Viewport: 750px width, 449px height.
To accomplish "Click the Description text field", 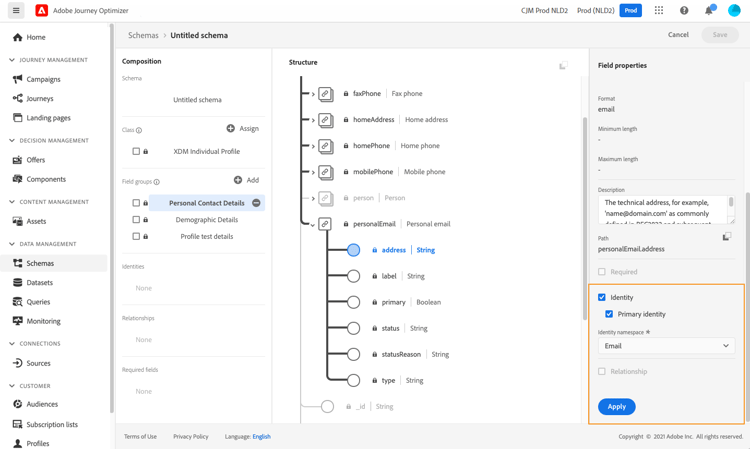I will pos(663,209).
